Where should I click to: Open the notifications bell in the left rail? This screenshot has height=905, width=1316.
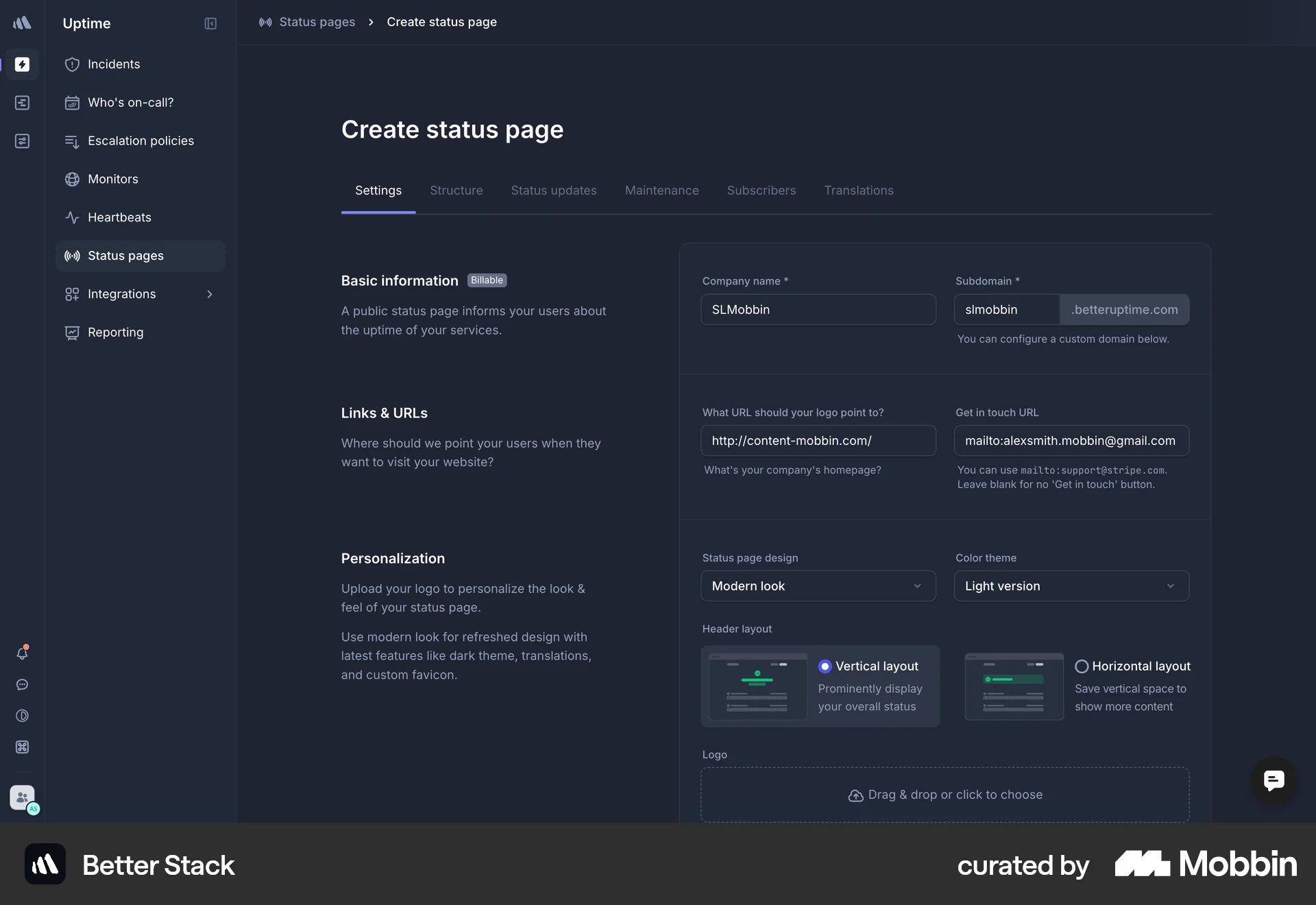(x=23, y=653)
